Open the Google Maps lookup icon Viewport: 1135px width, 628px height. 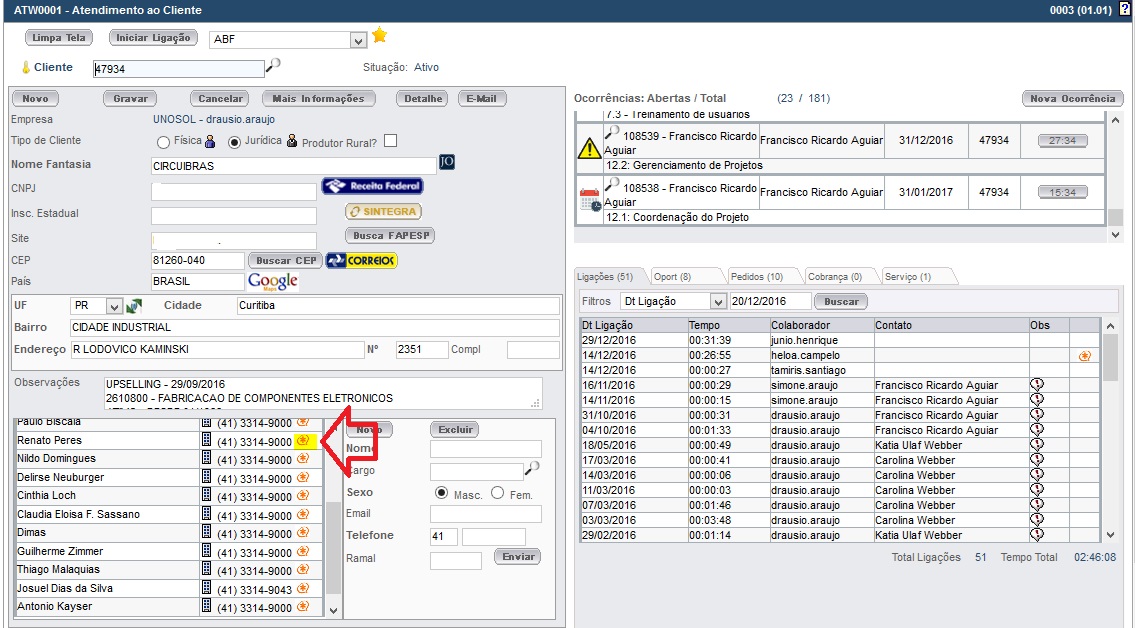tap(273, 281)
